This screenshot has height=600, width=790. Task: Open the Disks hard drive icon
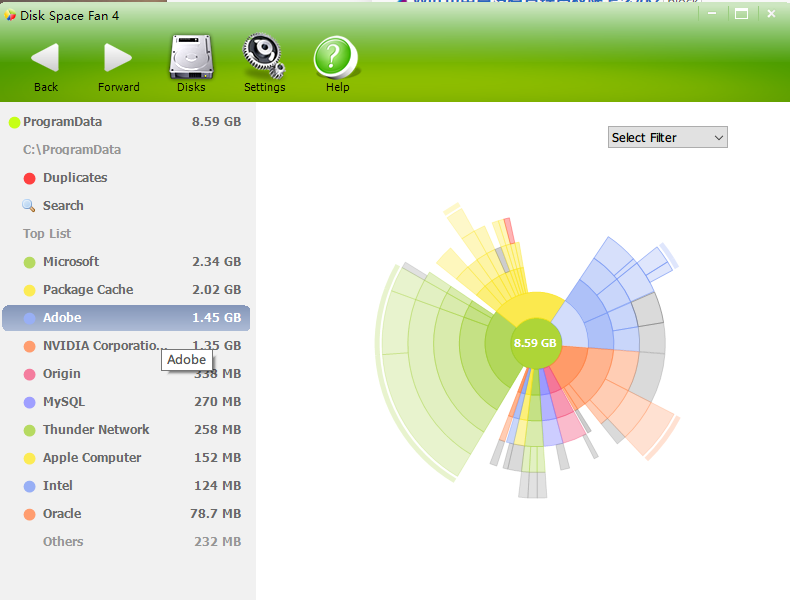pos(191,57)
